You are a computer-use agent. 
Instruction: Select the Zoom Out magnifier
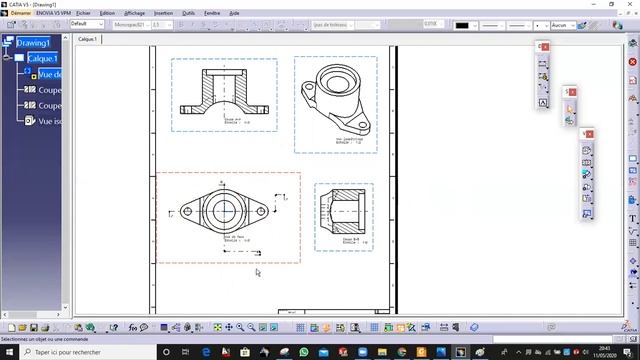251,327
